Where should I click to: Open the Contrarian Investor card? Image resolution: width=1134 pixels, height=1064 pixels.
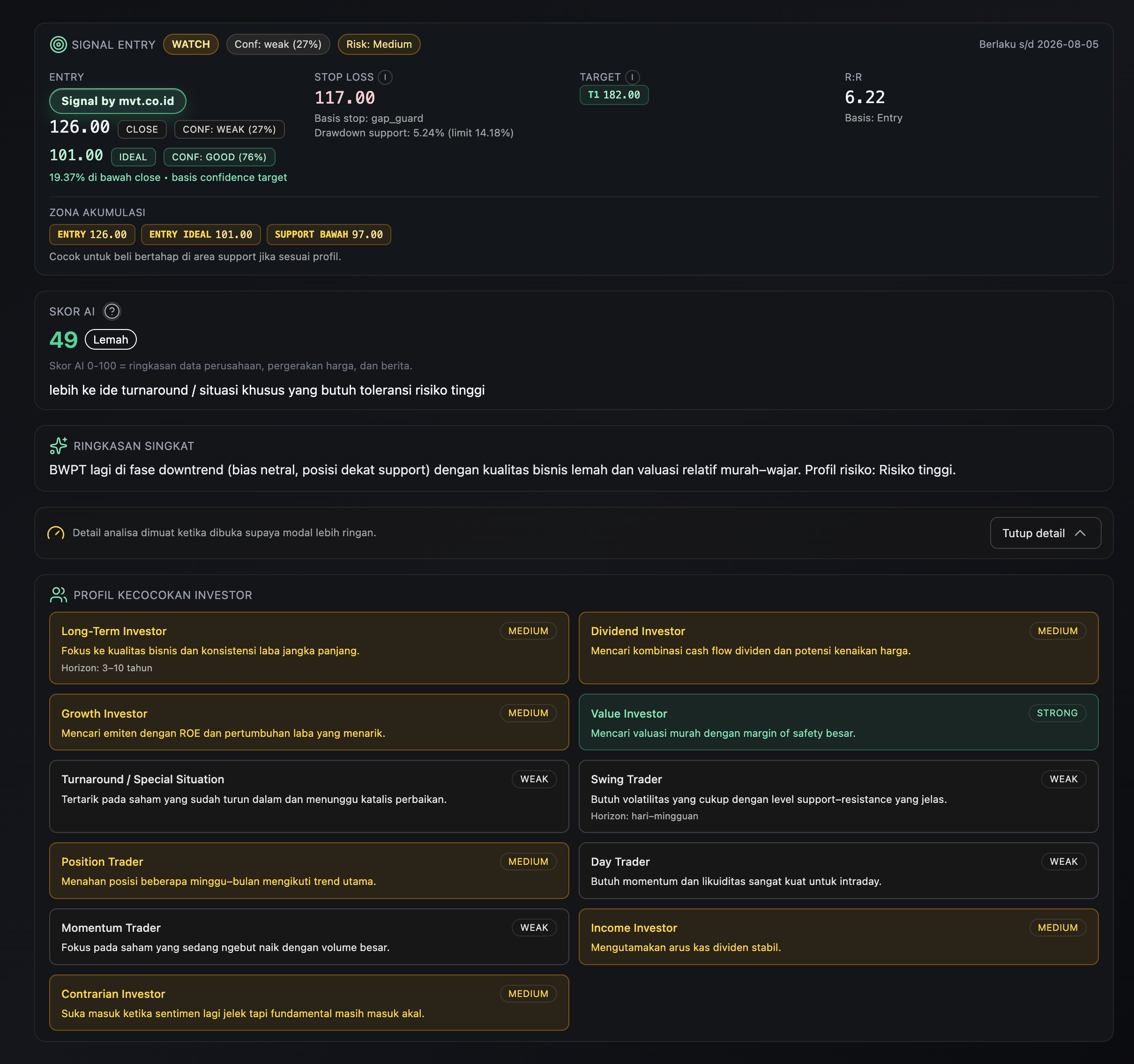(309, 1003)
